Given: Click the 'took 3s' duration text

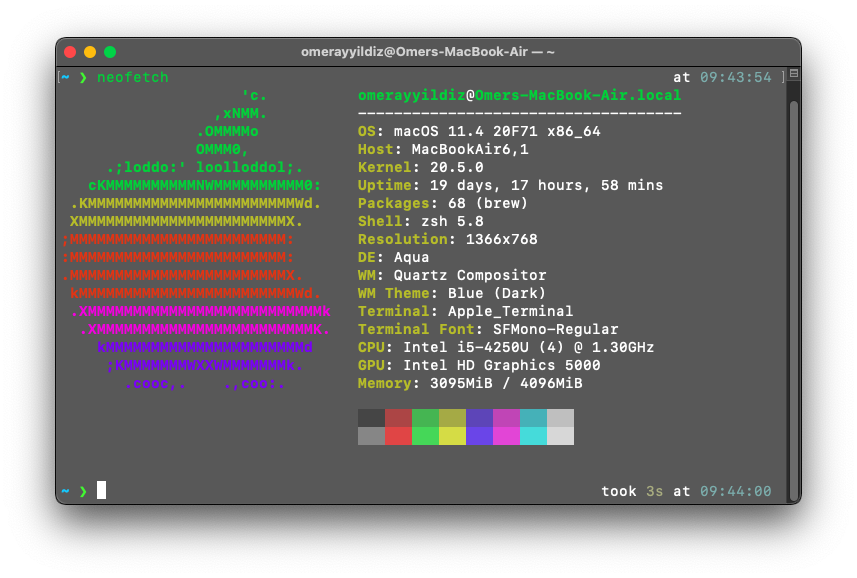Looking at the screenshot, I should point(632,492).
